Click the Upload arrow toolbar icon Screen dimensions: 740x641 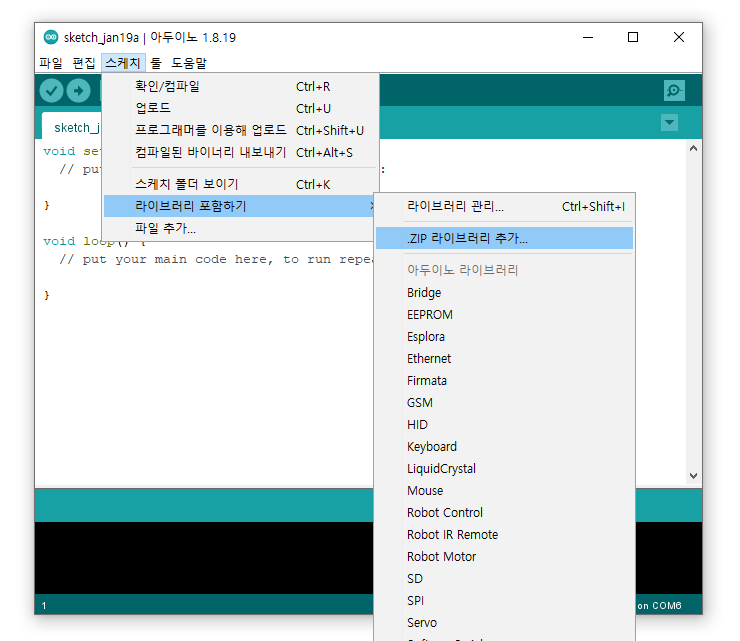coord(78,90)
